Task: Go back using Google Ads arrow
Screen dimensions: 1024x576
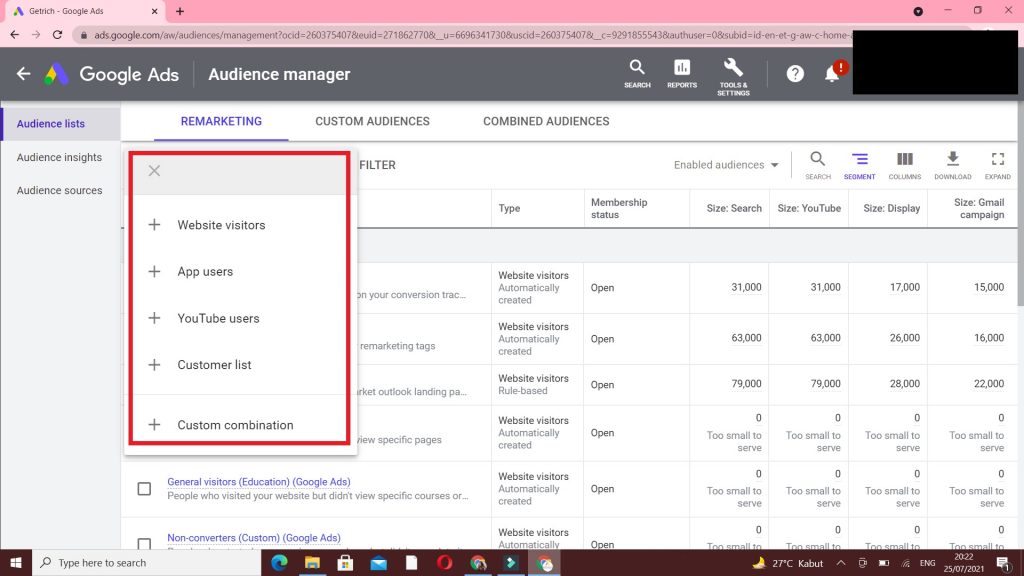Action: click(x=24, y=74)
